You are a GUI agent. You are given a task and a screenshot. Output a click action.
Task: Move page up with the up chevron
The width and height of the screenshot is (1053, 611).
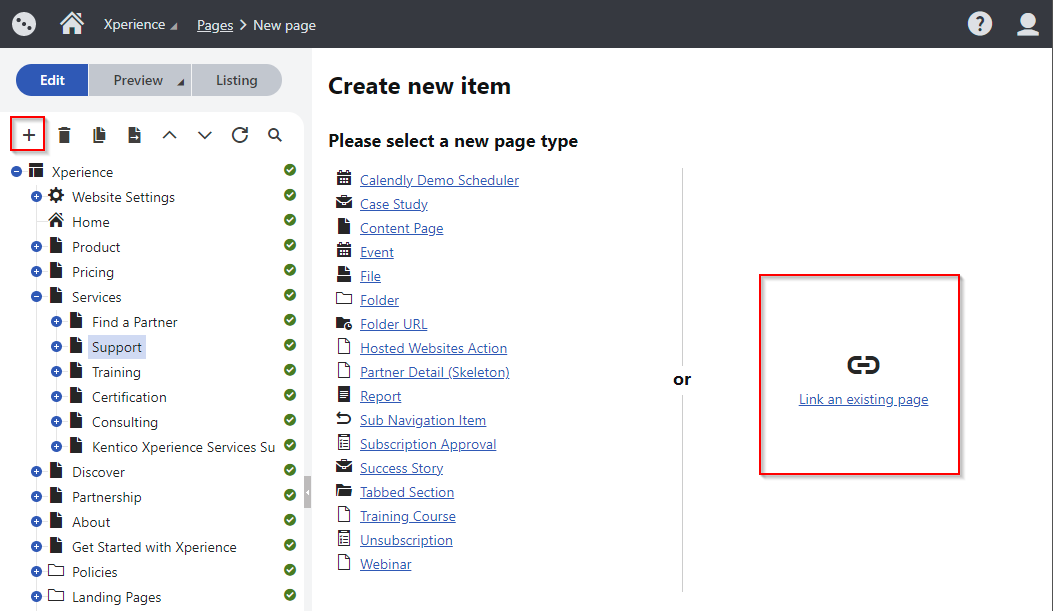(169, 135)
